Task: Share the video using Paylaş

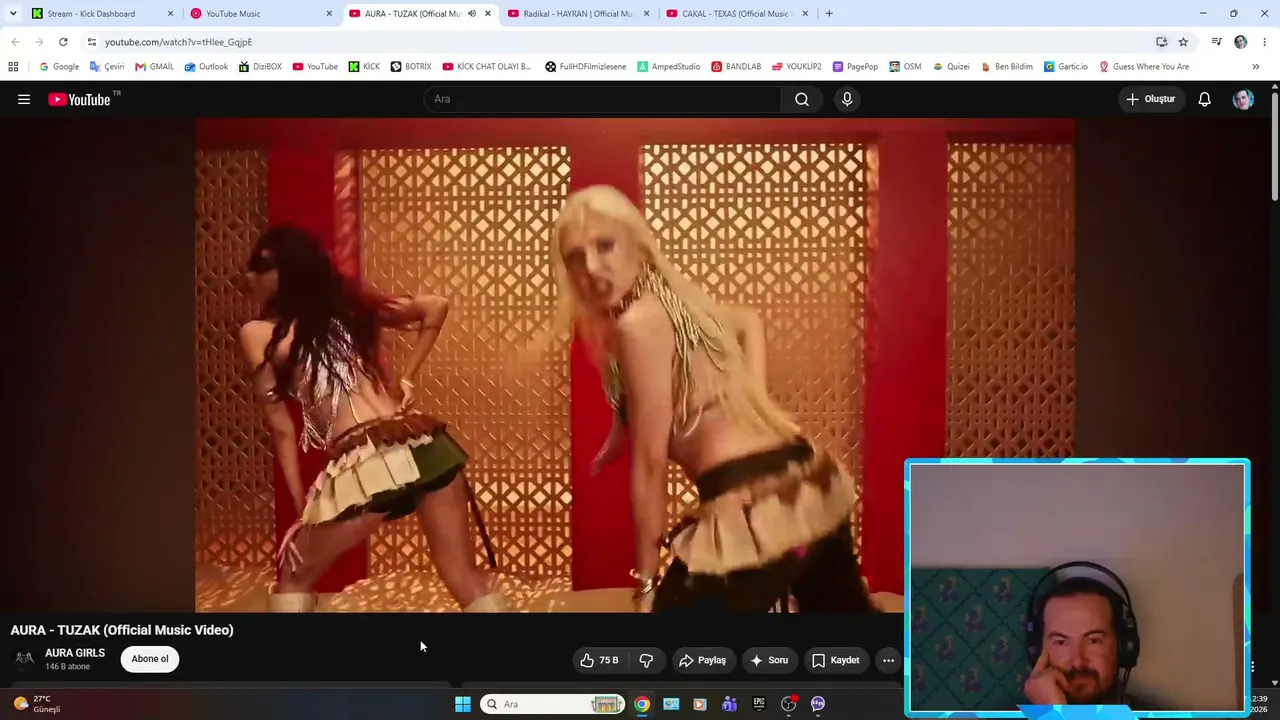Action: 702,660
